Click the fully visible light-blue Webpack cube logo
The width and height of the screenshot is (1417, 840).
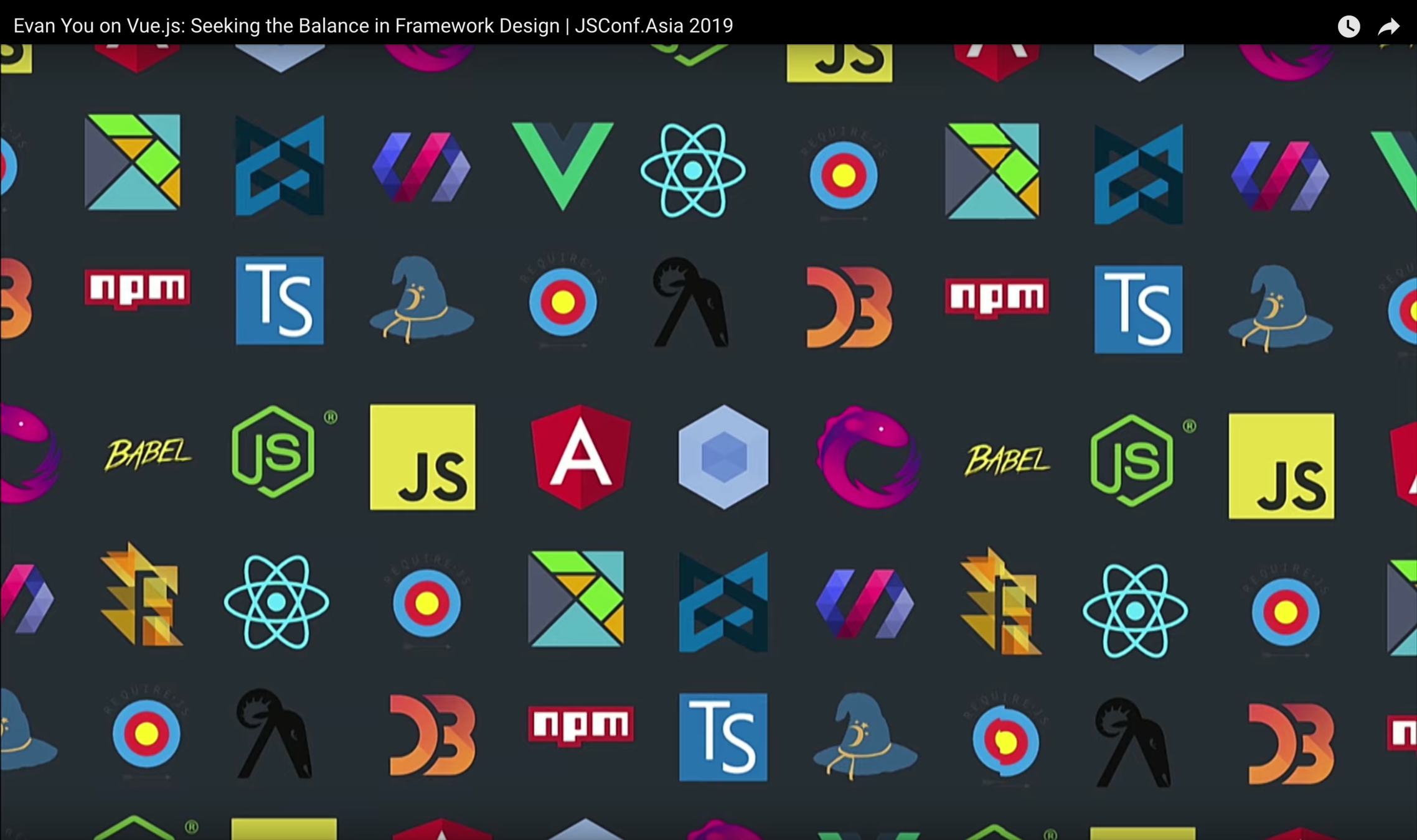723,457
